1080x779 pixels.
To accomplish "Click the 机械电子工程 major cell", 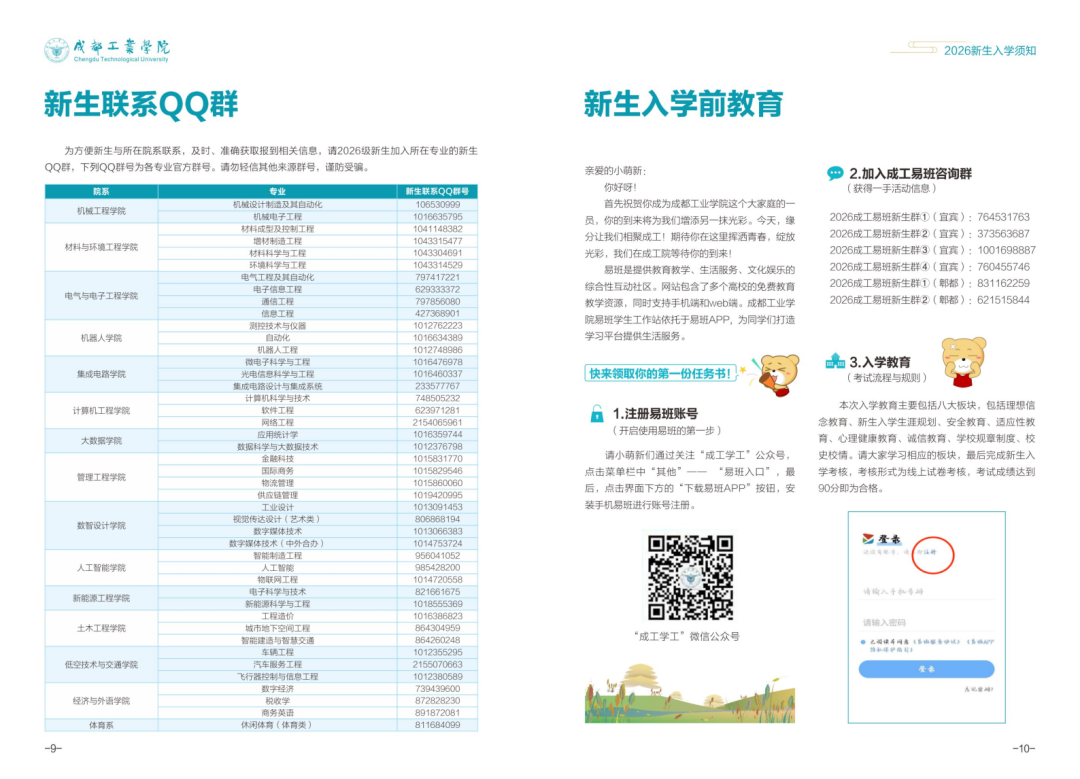I will [278, 217].
